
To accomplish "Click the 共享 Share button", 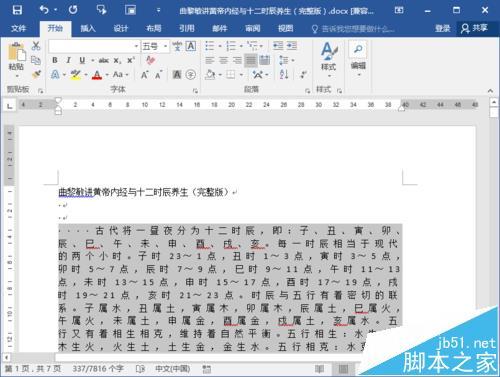I will click(475, 28).
